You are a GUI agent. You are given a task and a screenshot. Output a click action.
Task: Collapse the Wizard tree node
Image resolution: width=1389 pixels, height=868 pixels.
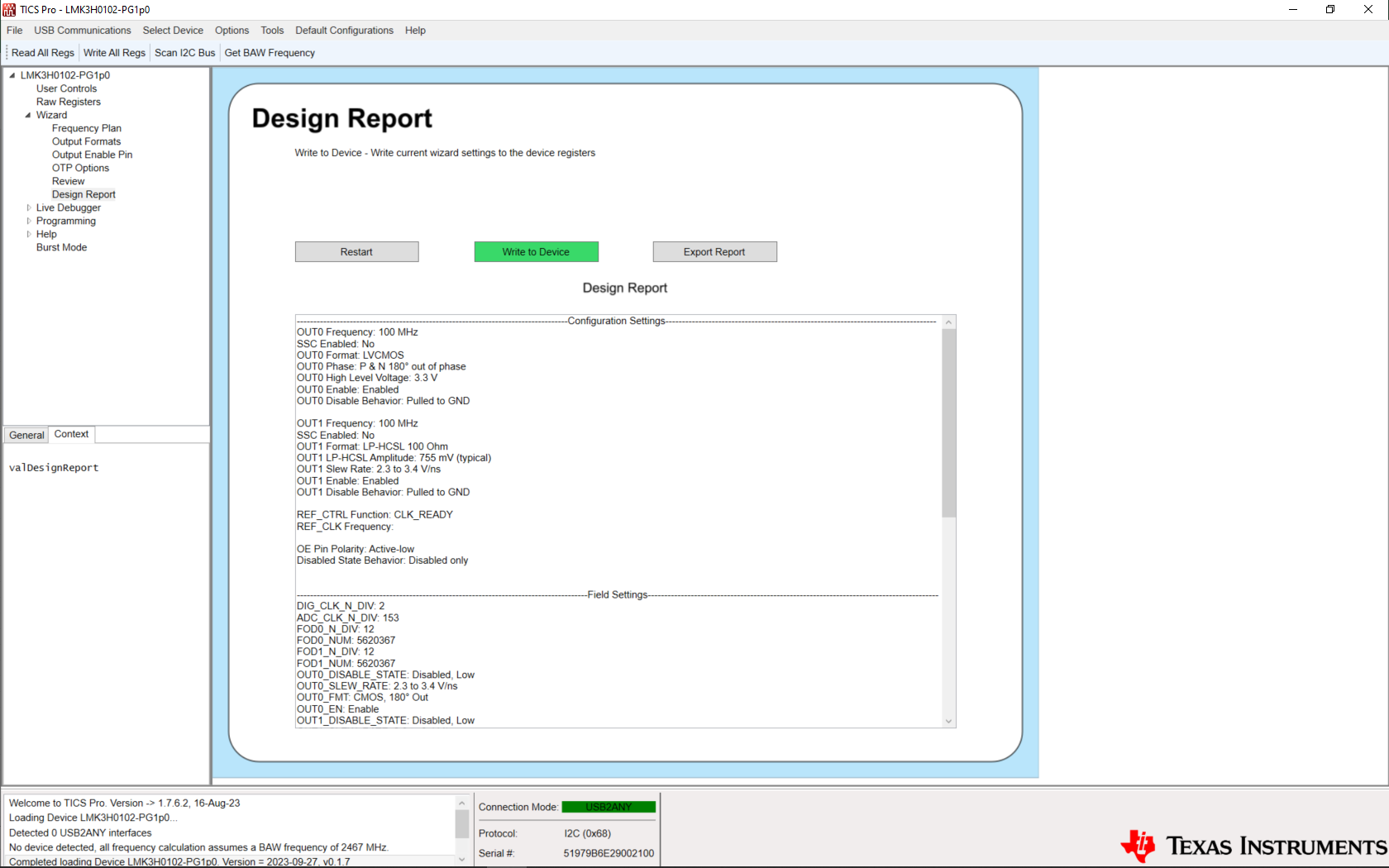coord(28,115)
